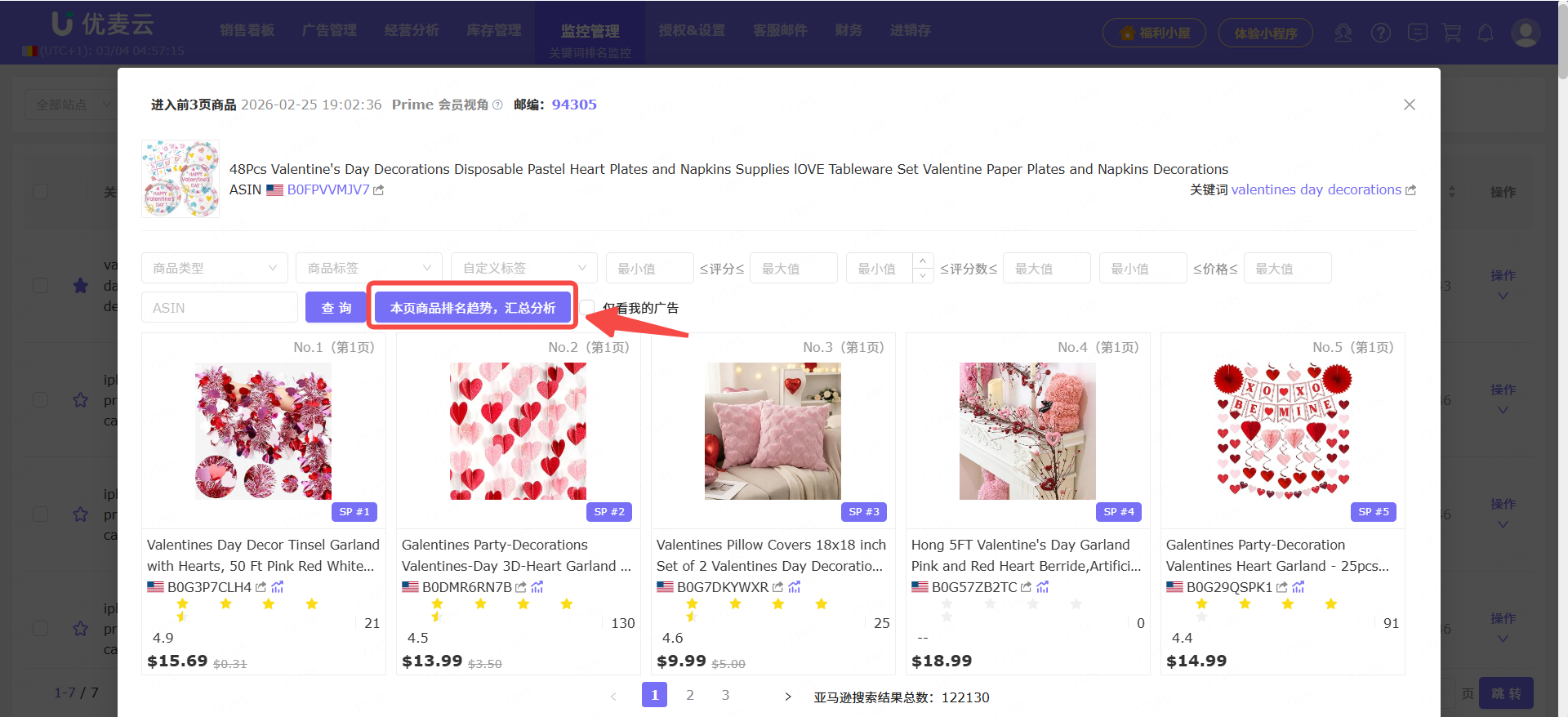Toggle select-all checkbox in background table header
Image resolution: width=1568 pixels, height=717 pixels.
pos(40,192)
